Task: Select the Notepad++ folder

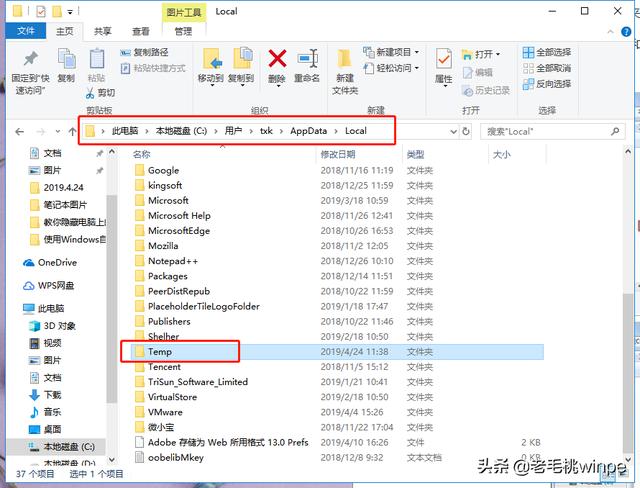Action: point(337,261)
